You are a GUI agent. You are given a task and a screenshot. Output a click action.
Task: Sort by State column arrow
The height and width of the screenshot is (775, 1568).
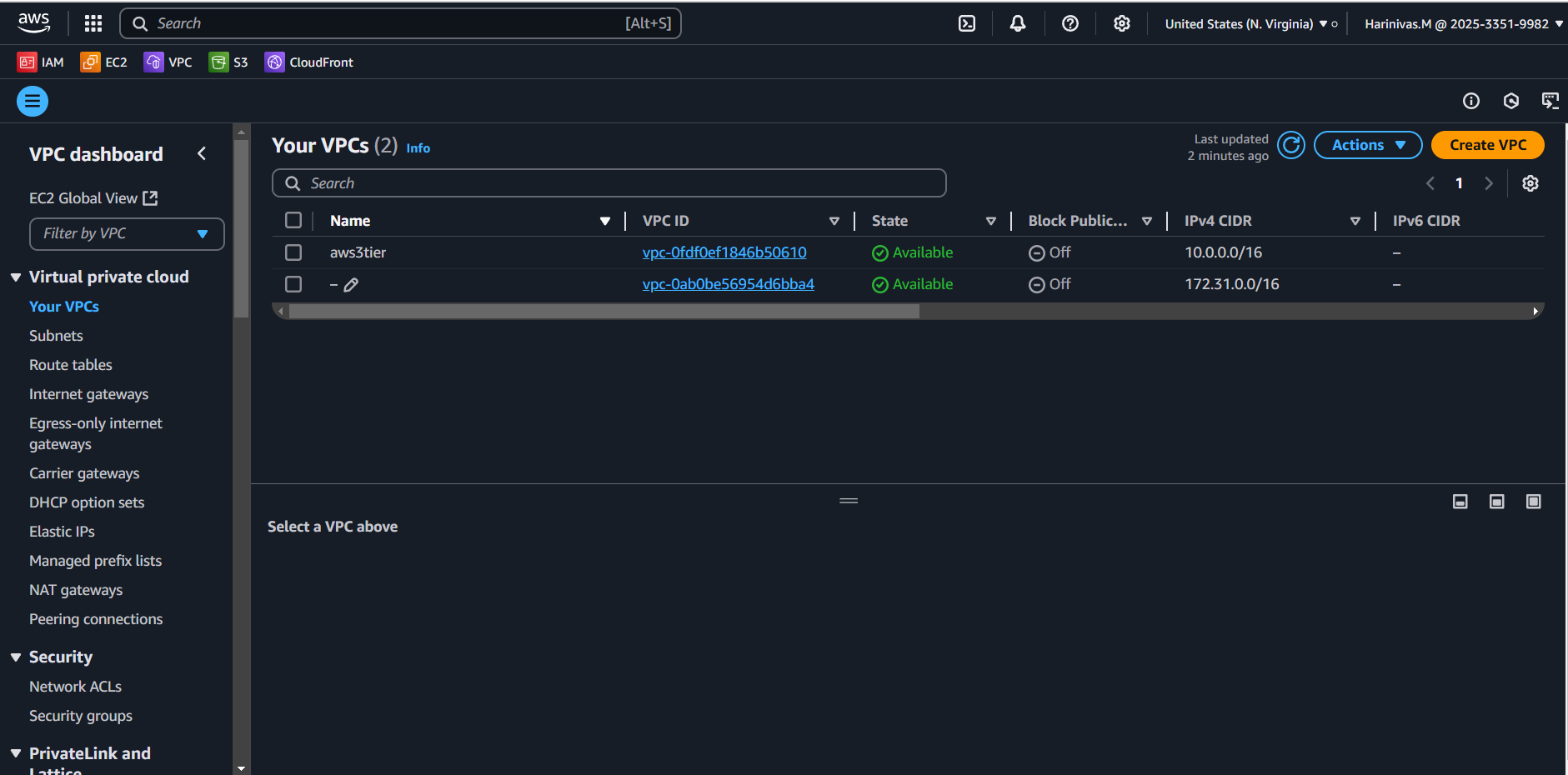coord(991,221)
